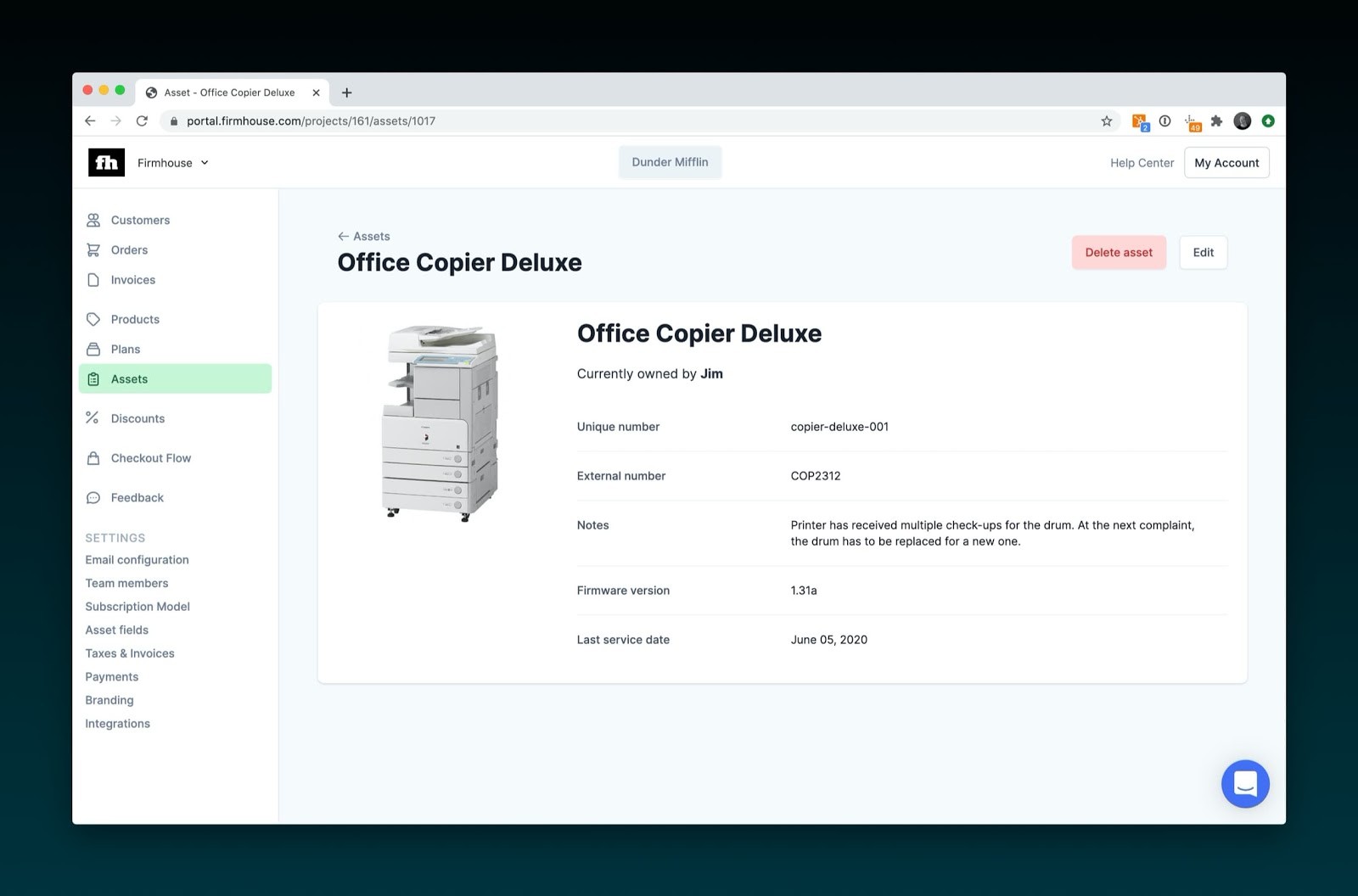Viewport: 1358px width, 896px height.
Task: Open the Intercom chat bubble
Action: (x=1245, y=784)
